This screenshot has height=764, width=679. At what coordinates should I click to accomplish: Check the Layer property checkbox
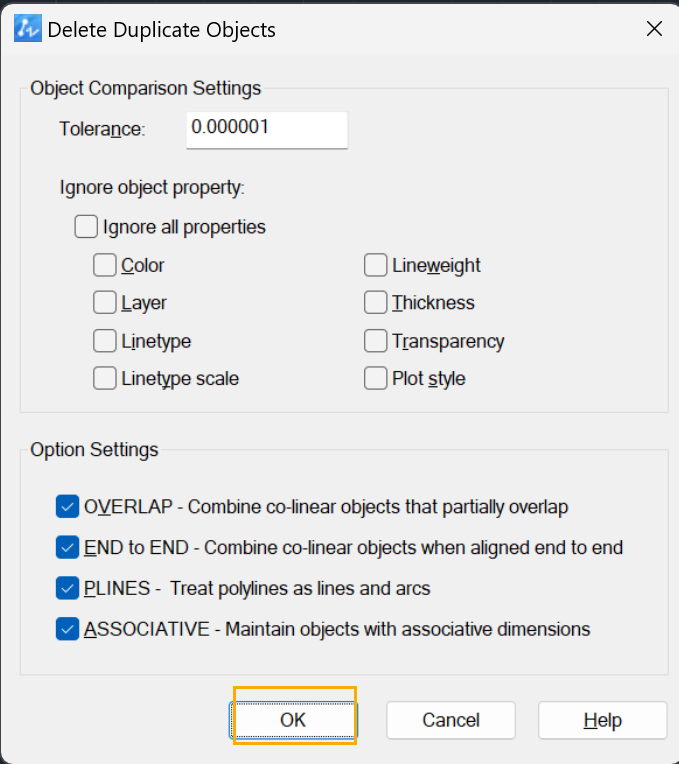(105, 303)
